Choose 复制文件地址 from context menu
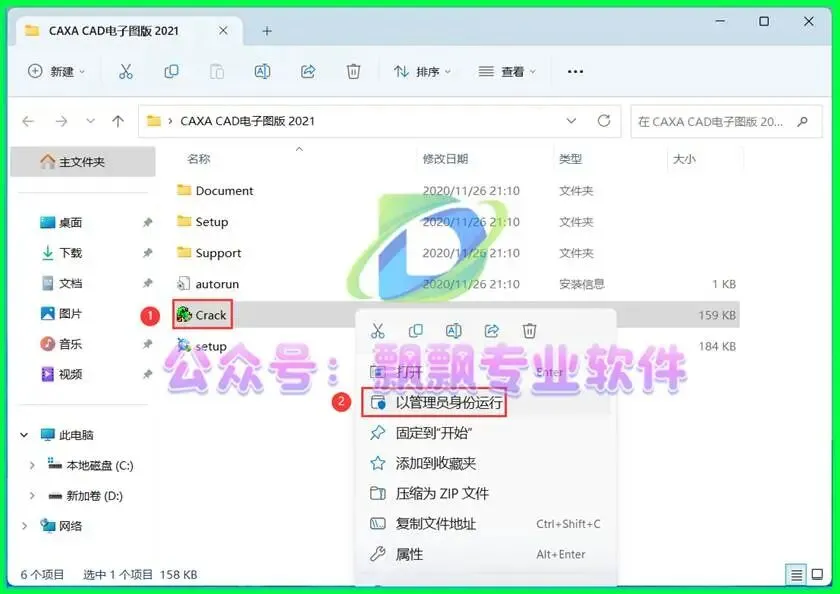840x594 pixels. pyautogui.click(x=485, y=524)
